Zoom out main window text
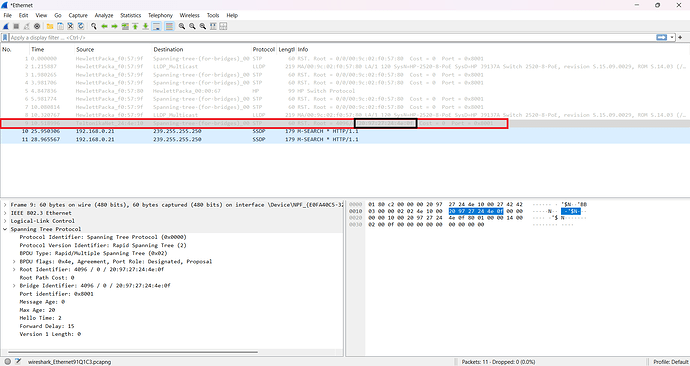 point(192,26)
